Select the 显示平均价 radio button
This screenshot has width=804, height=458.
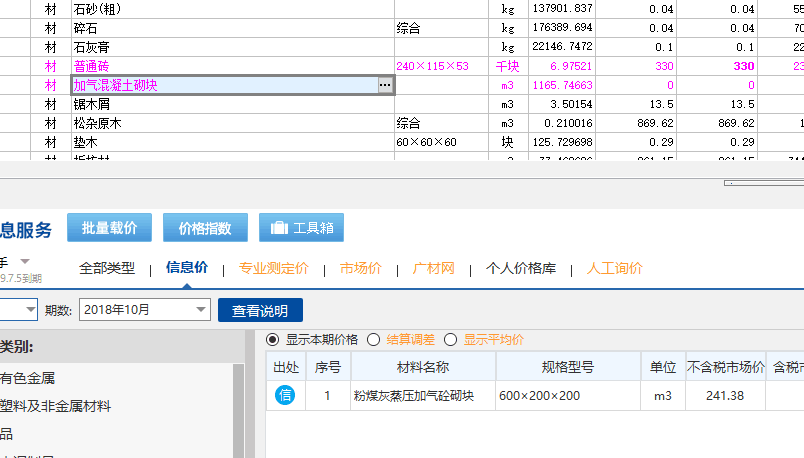(450, 340)
